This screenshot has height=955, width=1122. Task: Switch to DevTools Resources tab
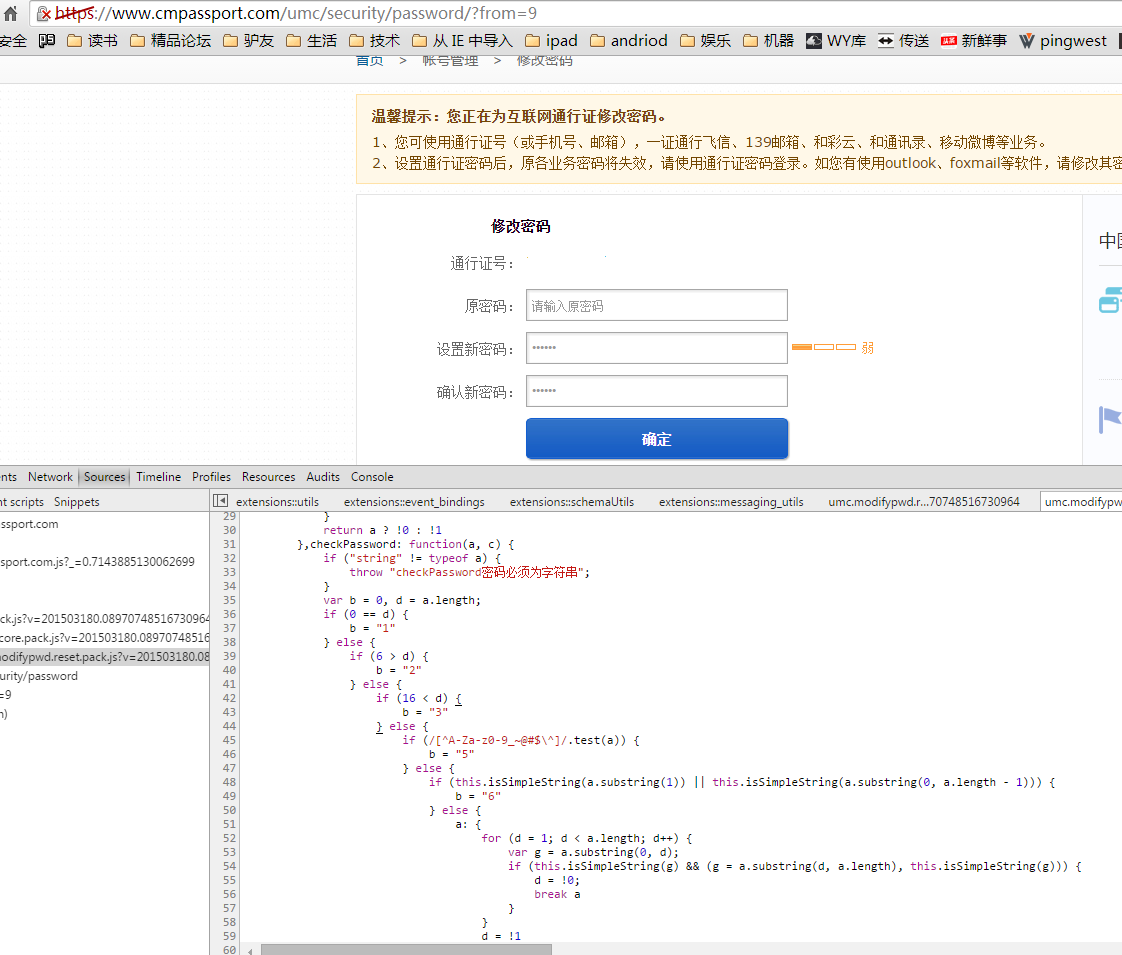[268, 476]
